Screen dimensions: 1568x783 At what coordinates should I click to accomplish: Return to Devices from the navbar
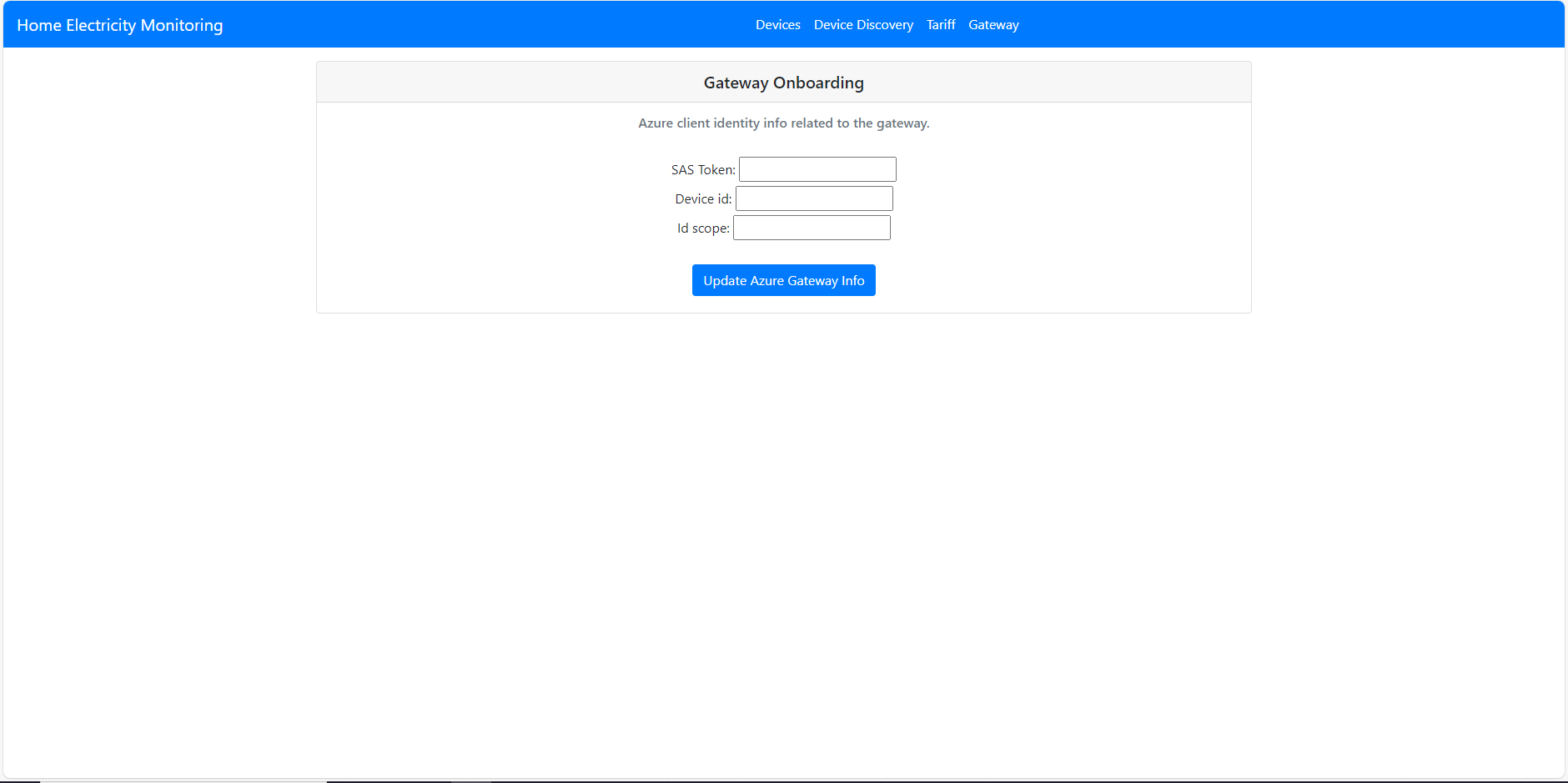tap(777, 24)
